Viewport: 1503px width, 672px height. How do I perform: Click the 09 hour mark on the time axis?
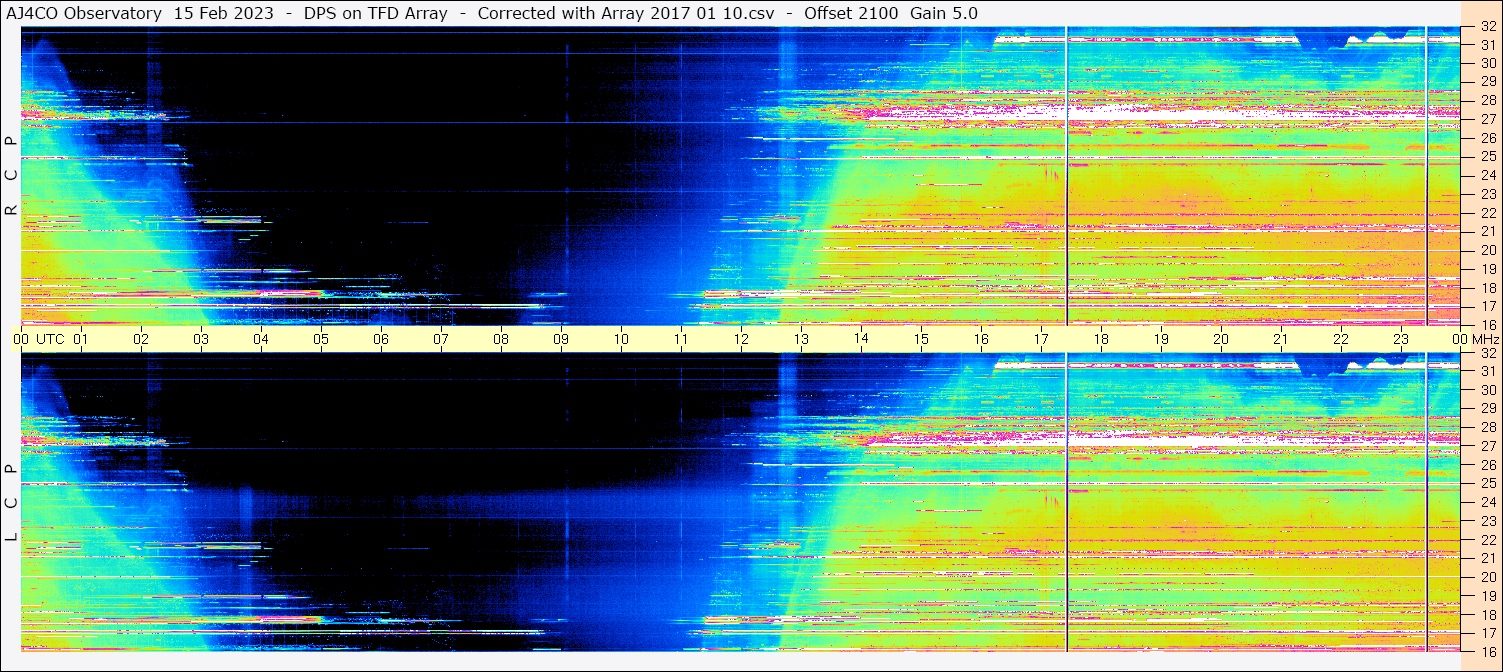tap(561, 339)
